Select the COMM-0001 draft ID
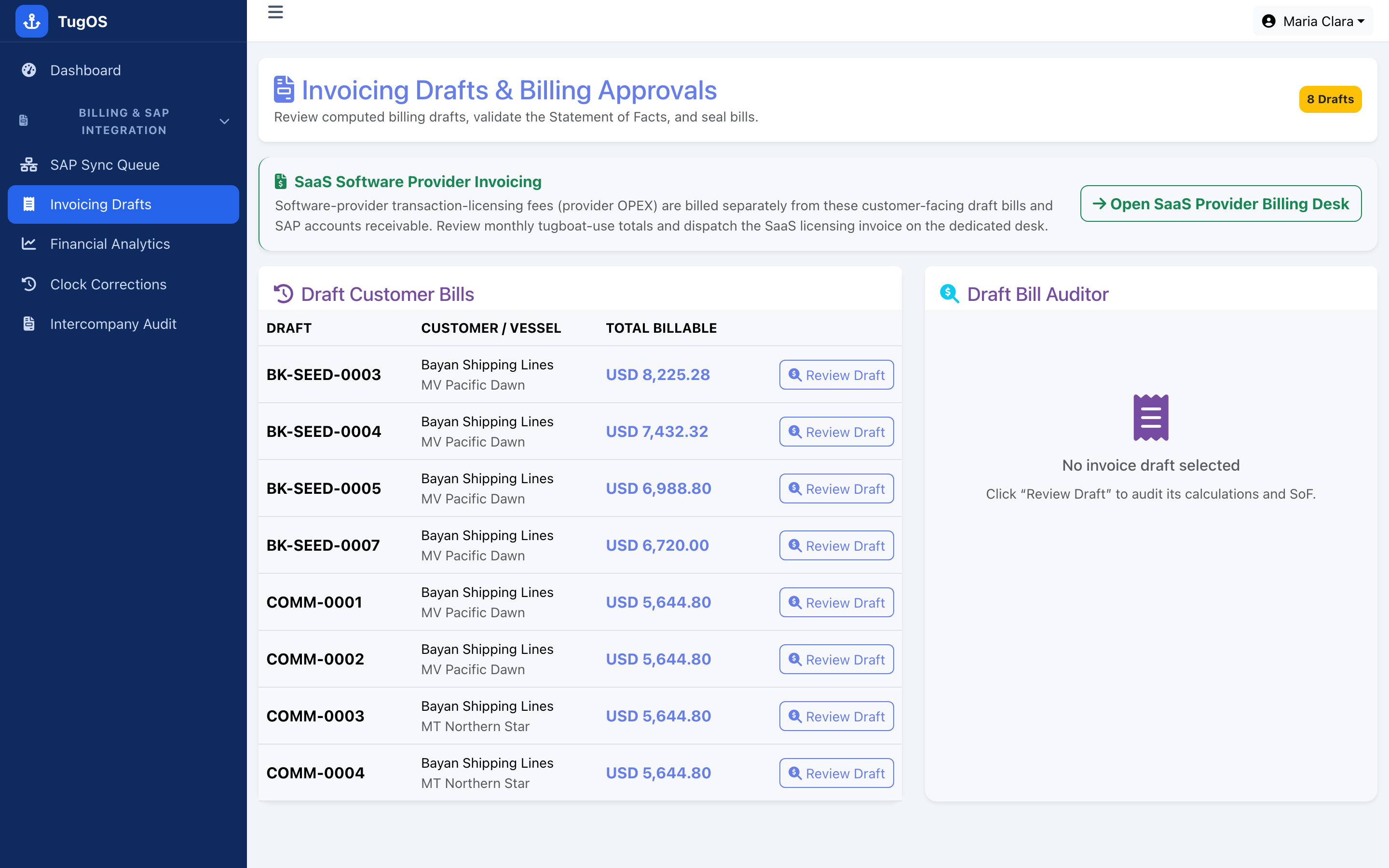Screen dimensions: 1389x868 pos(314,602)
